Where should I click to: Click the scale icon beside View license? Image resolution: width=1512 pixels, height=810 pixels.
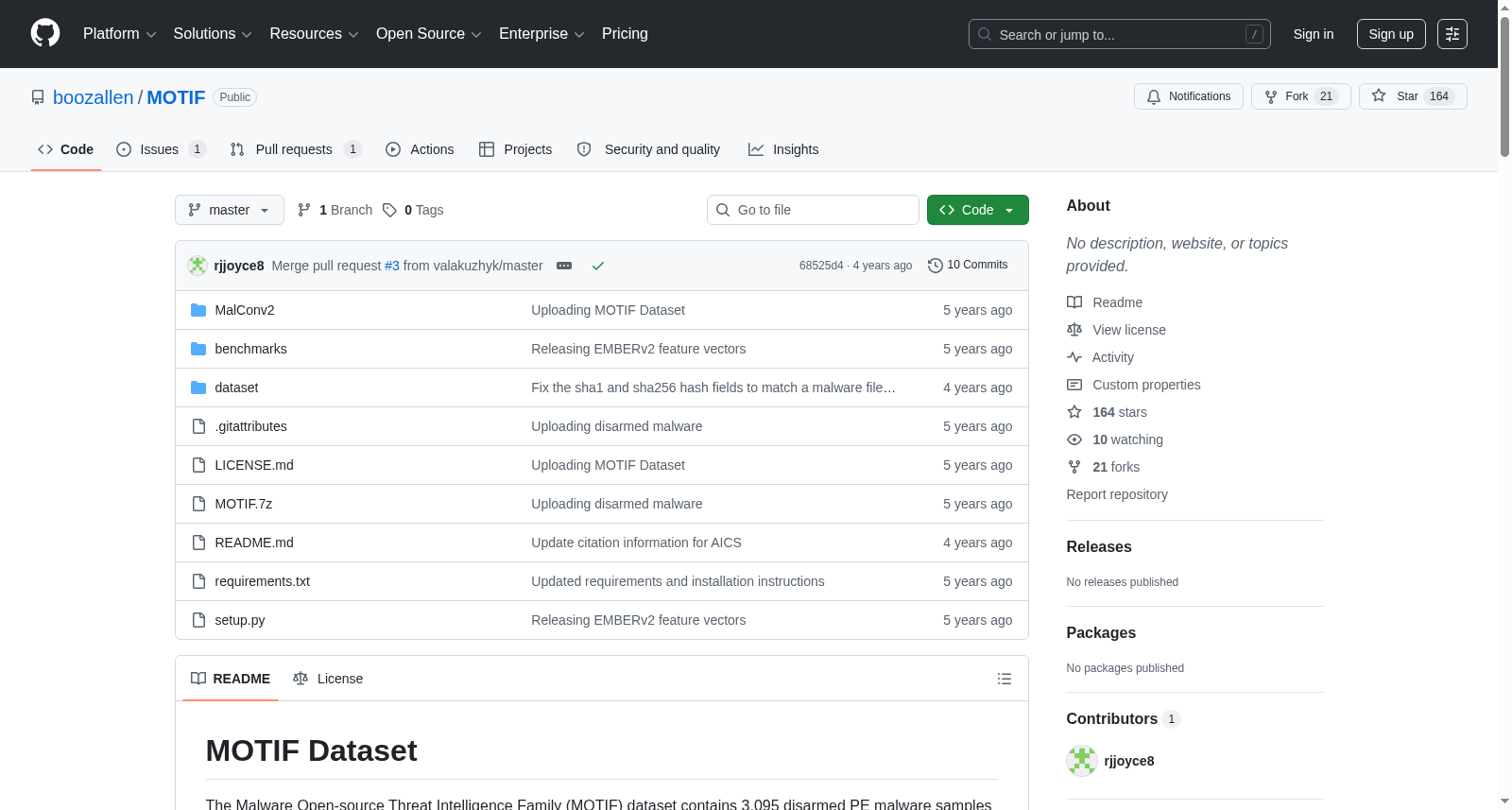[x=1074, y=330]
